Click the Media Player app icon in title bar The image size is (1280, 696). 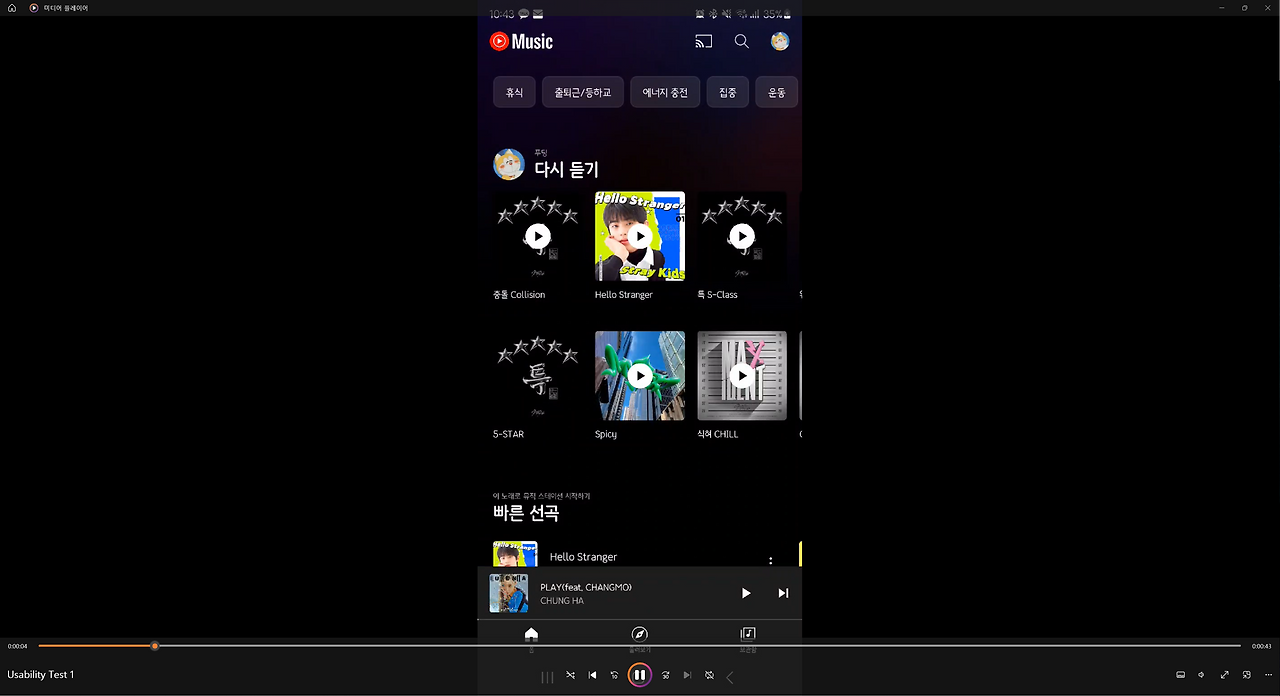(34, 8)
